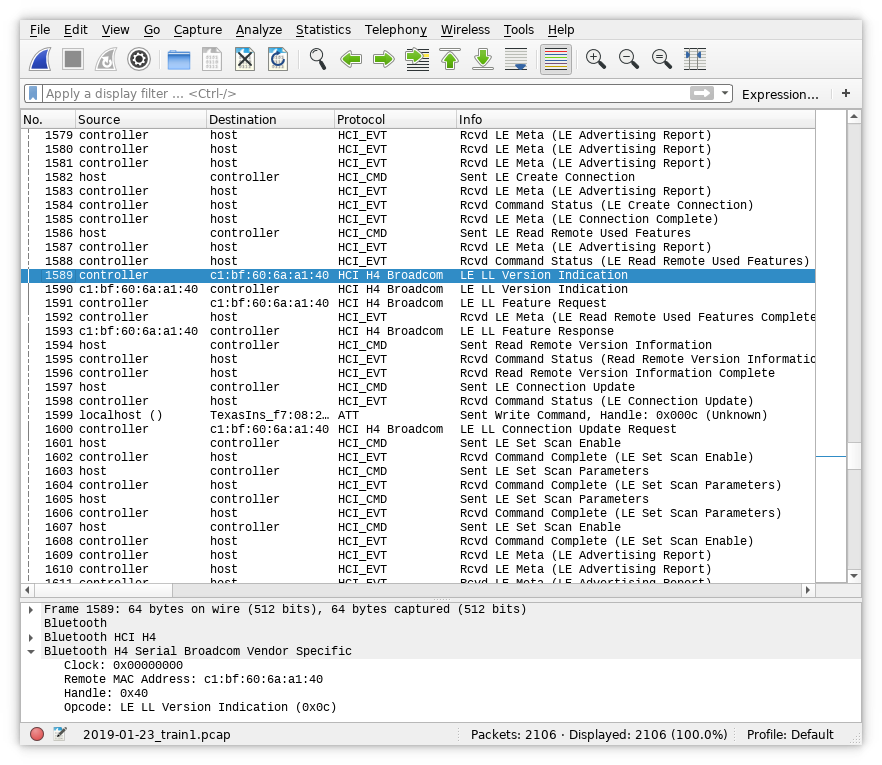Start capture with the shark fin icon

click(x=40, y=59)
